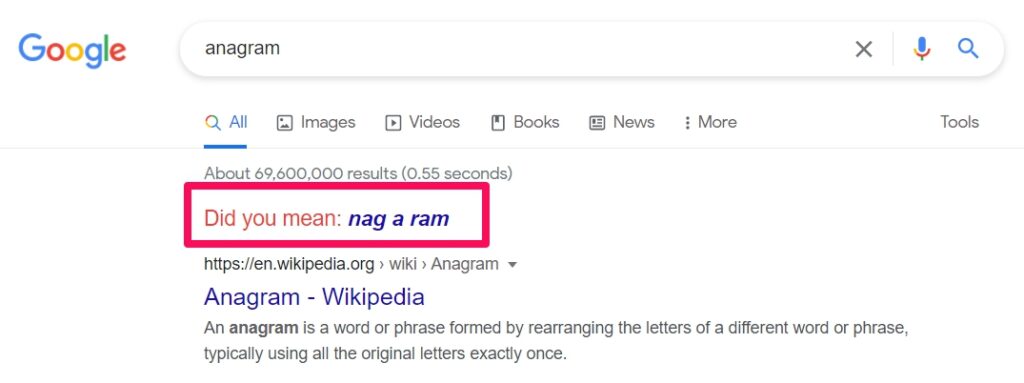Click the Google logo
The height and width of the screenshot is (383, 1024).
point(72,50)
